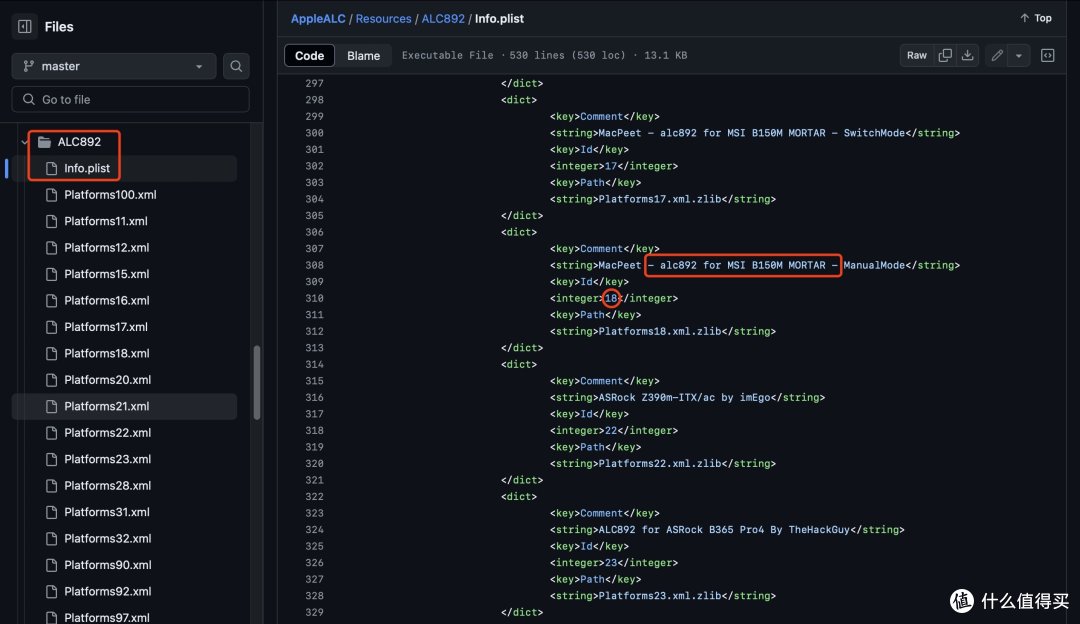The image size is (1080, 624).
Task: Click the ALC892 folder icon
Action: tap(45, 142)
